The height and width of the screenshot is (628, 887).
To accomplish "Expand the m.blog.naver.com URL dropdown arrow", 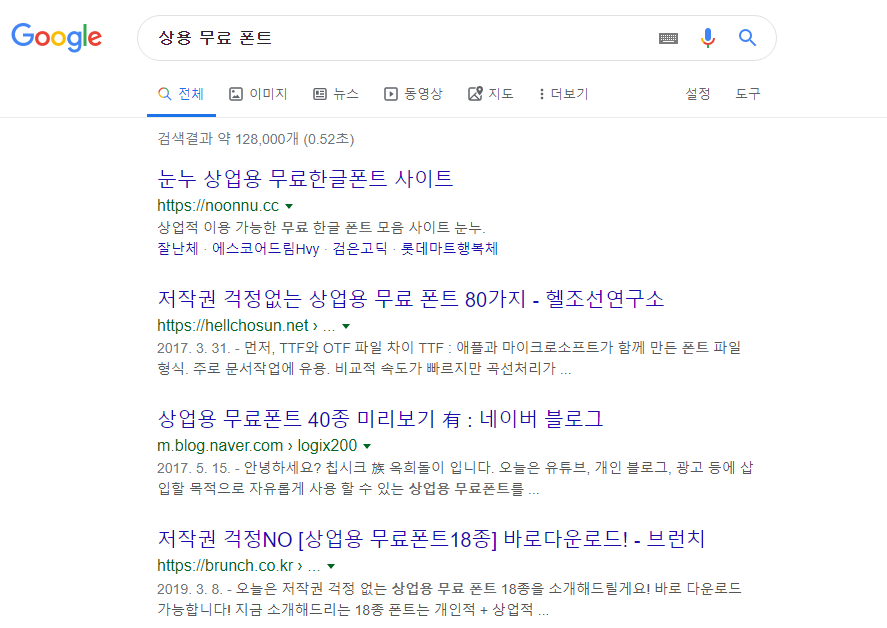I will (x=367, y=446).
